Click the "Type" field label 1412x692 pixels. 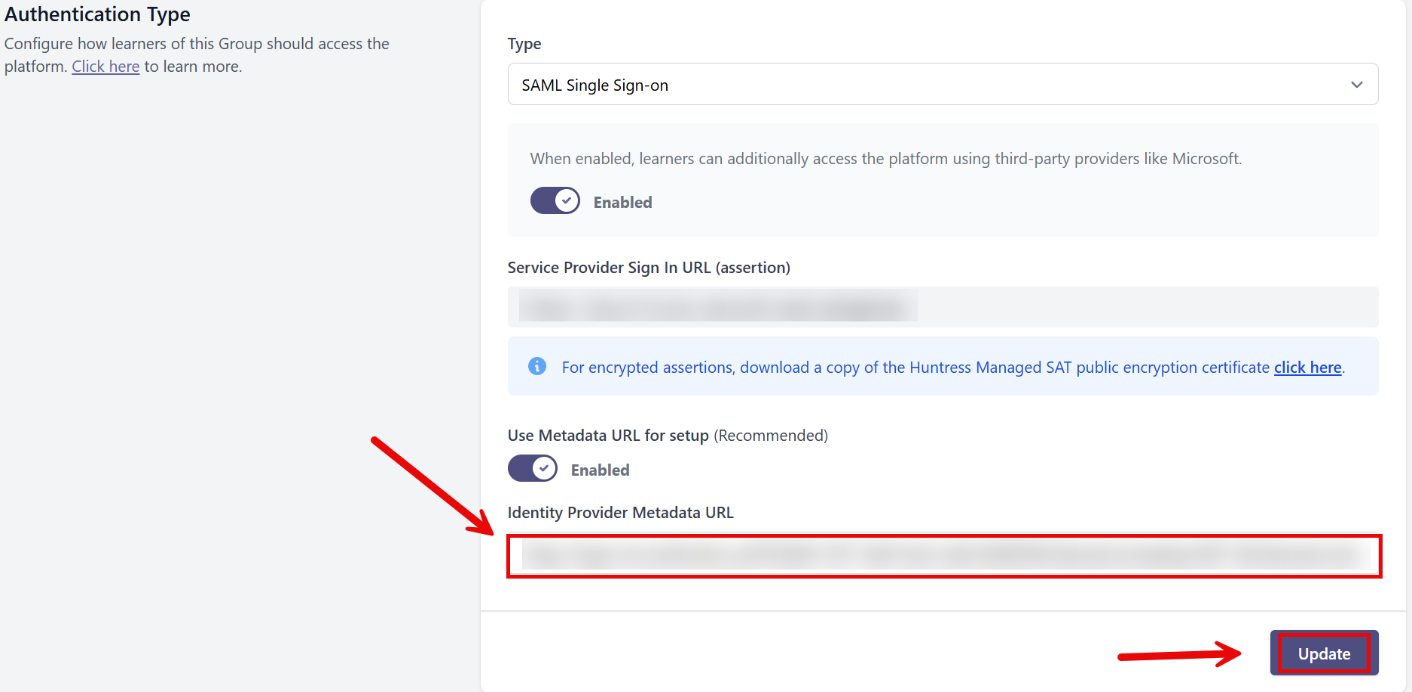(x=524, y=44)
